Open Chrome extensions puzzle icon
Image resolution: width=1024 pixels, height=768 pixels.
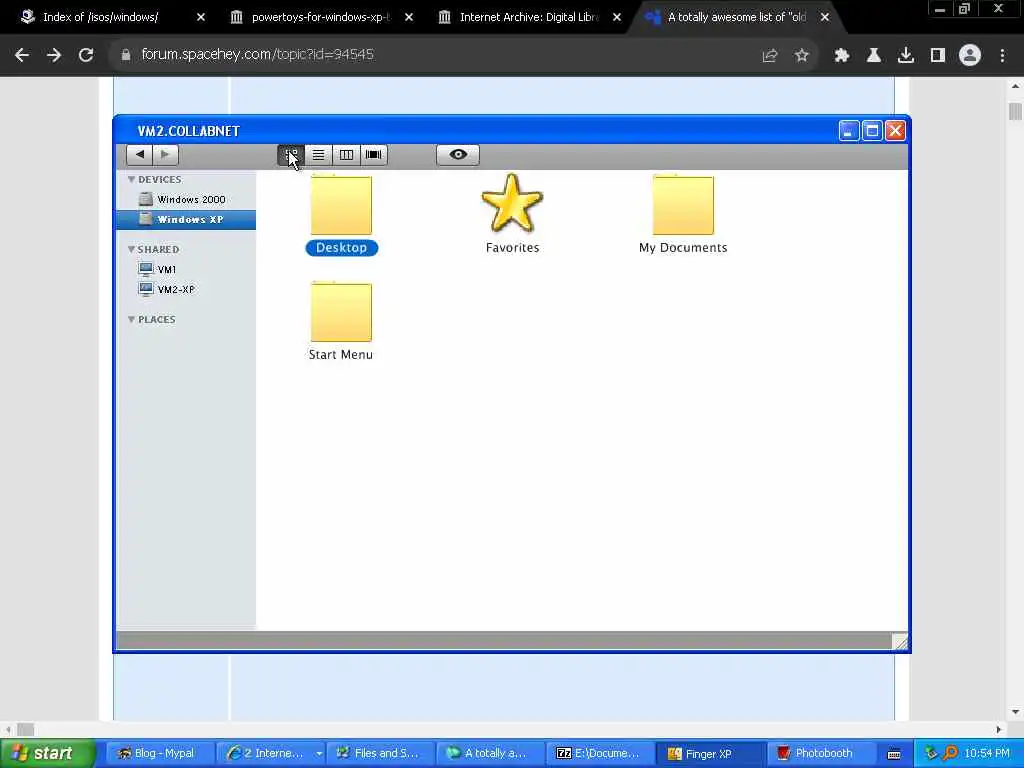coord(842,56)
